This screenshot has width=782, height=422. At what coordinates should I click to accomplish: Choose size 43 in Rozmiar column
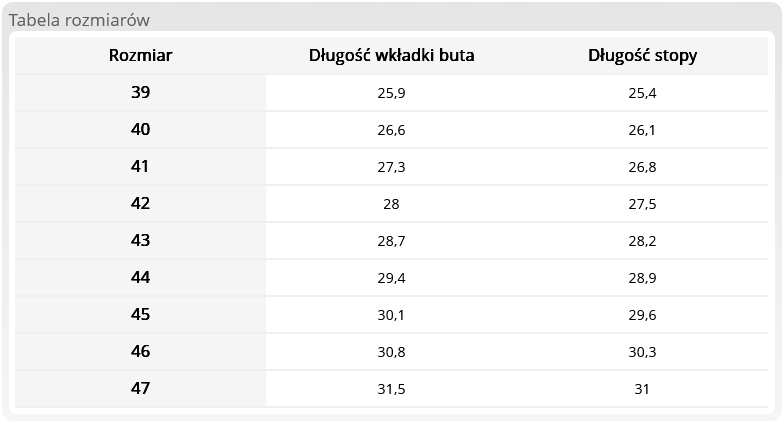[140, 241]
